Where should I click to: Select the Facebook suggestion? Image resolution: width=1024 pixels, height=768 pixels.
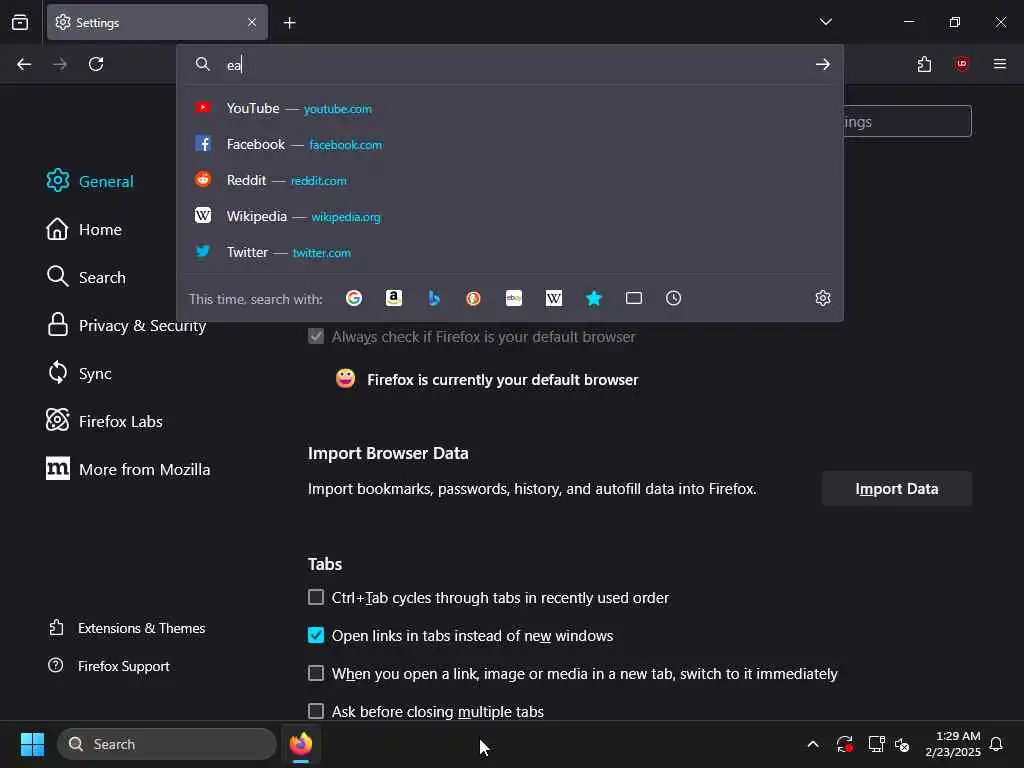click(x=510, y=144)
